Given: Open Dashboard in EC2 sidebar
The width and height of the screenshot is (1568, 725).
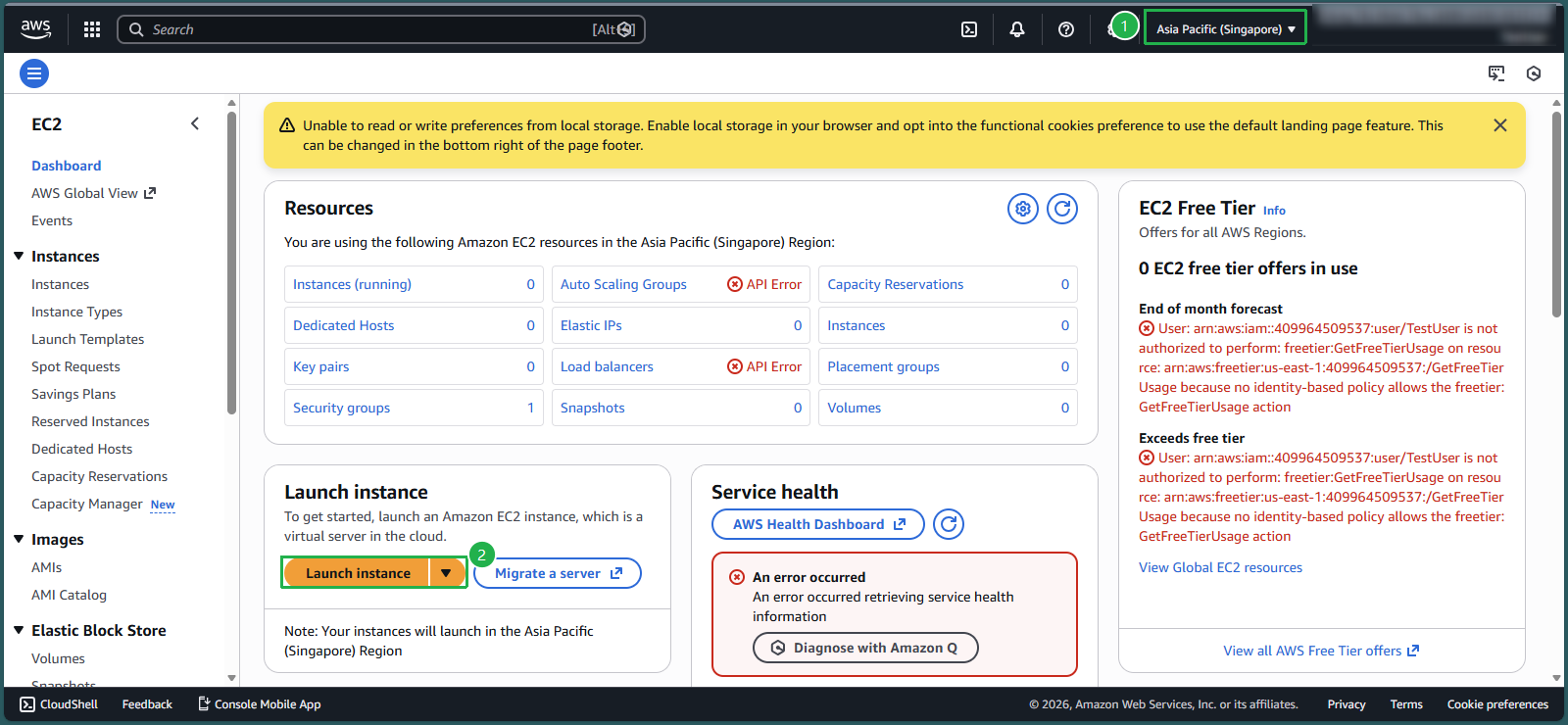Looking at the screenshot, I should point(67,166).
